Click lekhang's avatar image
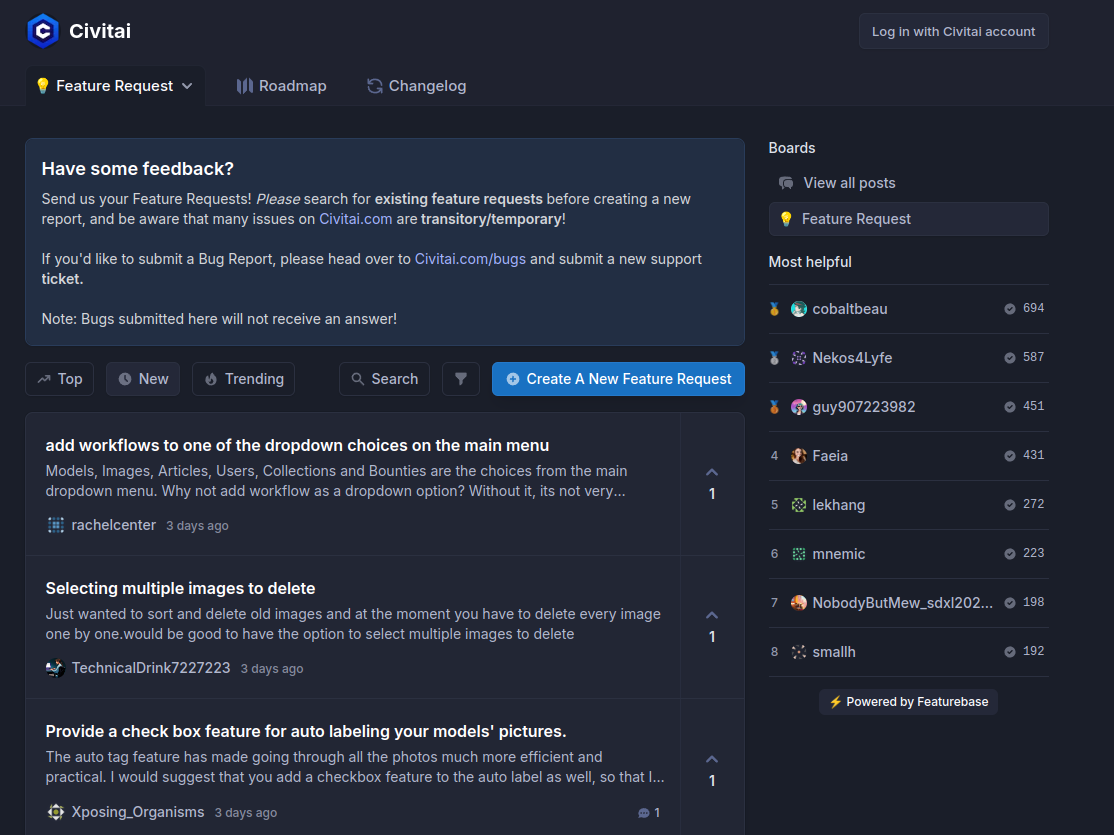This screenshot has width=1114, height=835. tap(799, 505)
